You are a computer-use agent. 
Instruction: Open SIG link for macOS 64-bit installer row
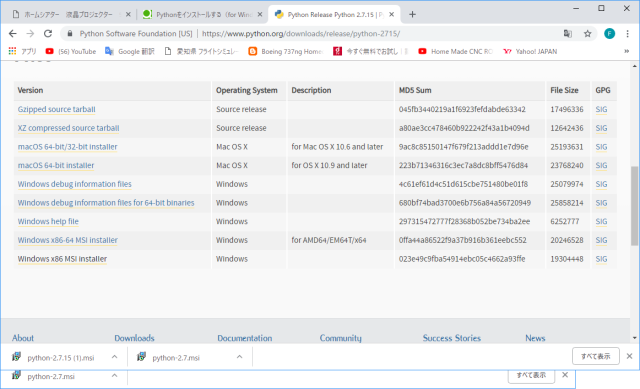pos(601,165)
